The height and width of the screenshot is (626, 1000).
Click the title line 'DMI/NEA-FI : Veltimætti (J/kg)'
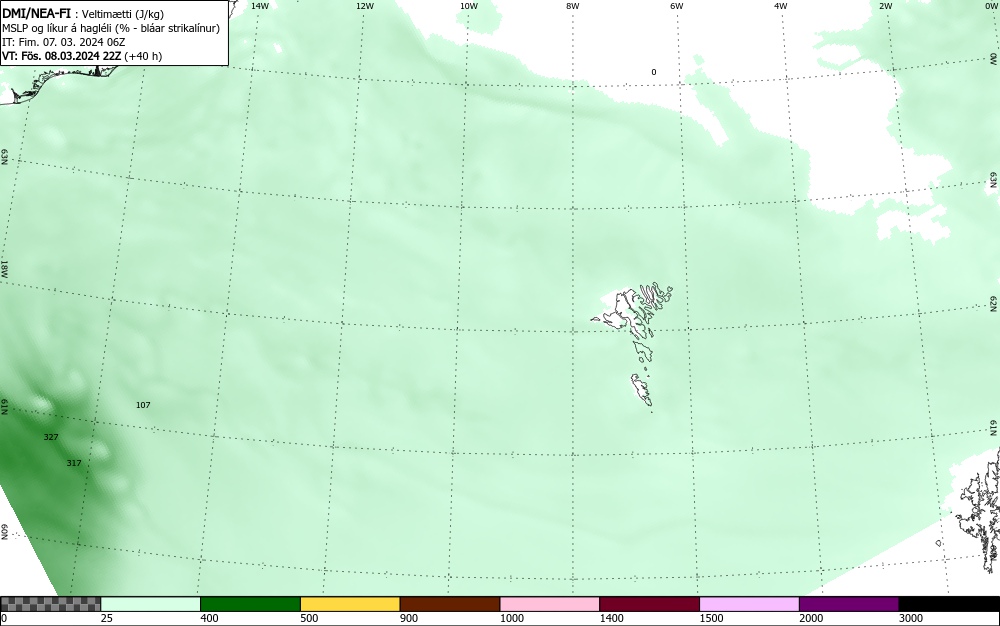pos(83,15)
